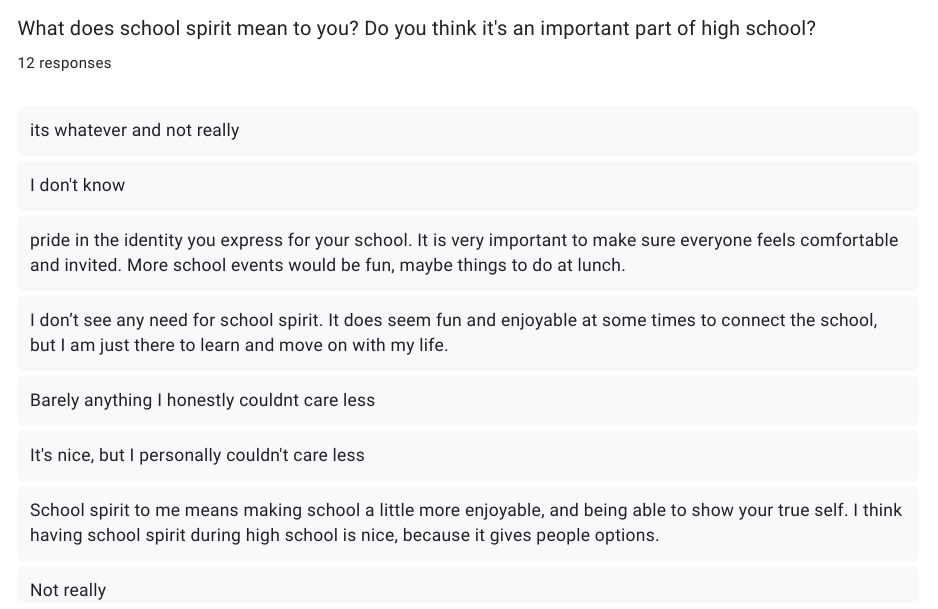This screenshot has height=609, width=938.
Task: Select the final 'Not really' response card
Action: click(468, 586)
